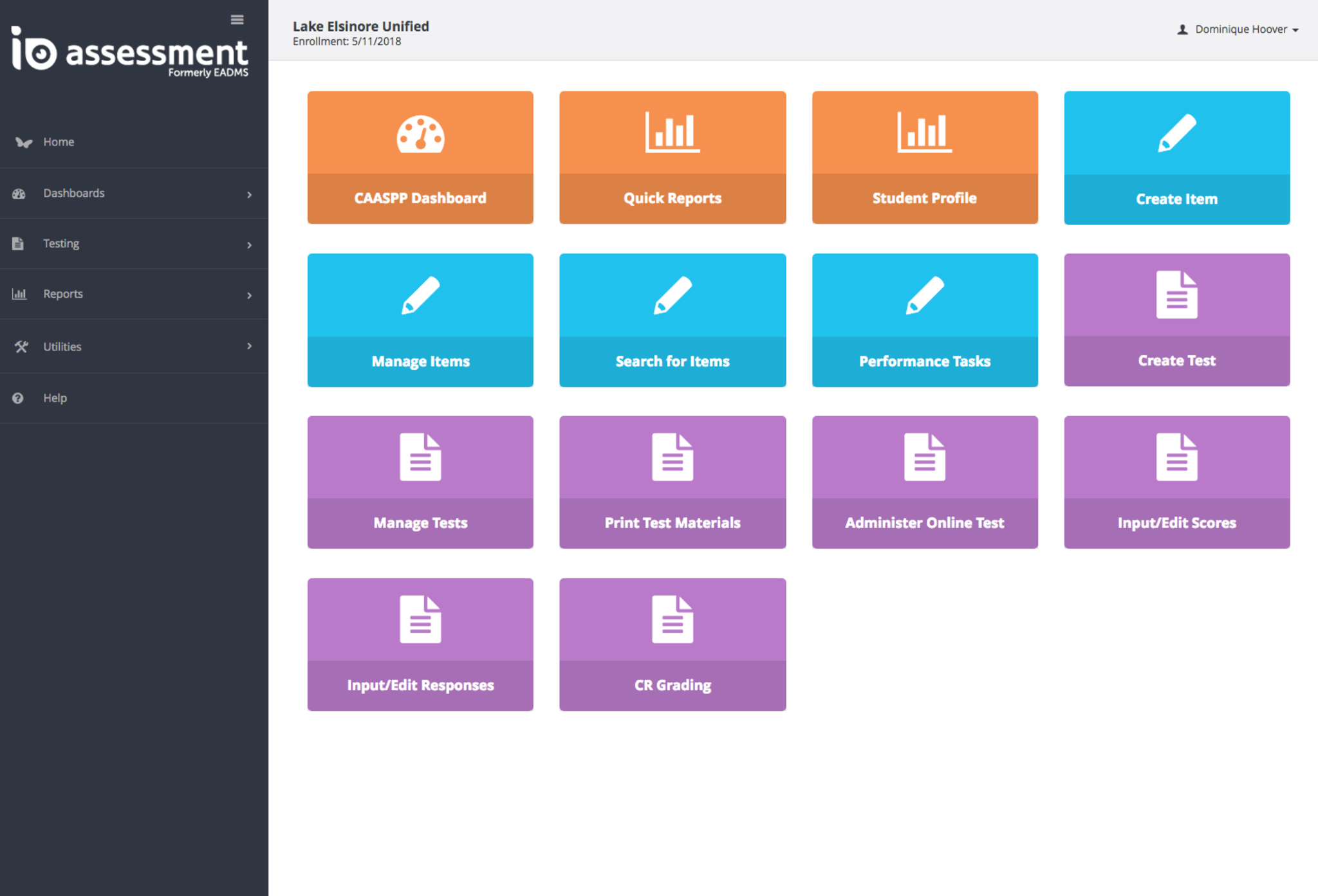Click the CAASPP Dashboard gauge icon

point(420,134)
